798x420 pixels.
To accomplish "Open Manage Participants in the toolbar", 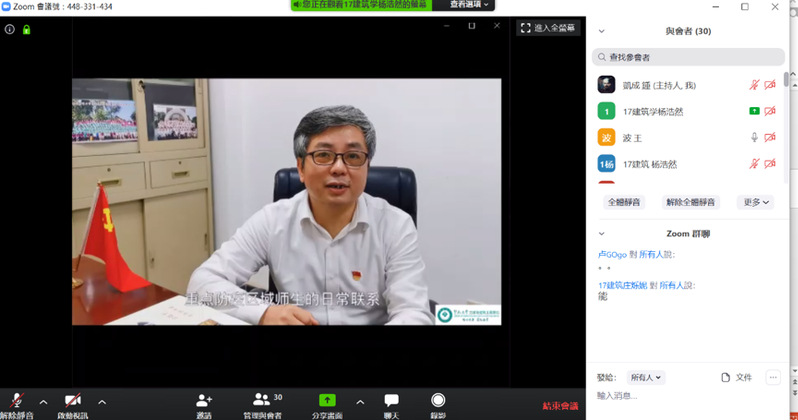I will pos(262,400).
